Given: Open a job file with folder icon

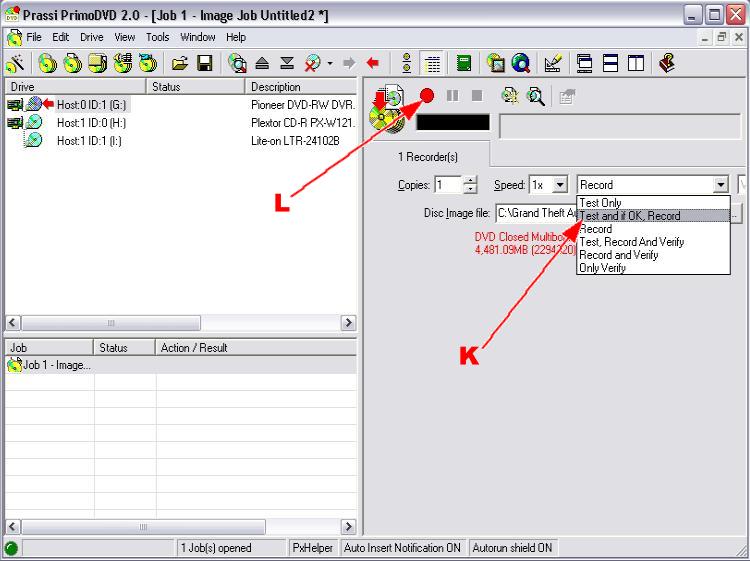Looking at the screenshot, I should tap(180, 63).
